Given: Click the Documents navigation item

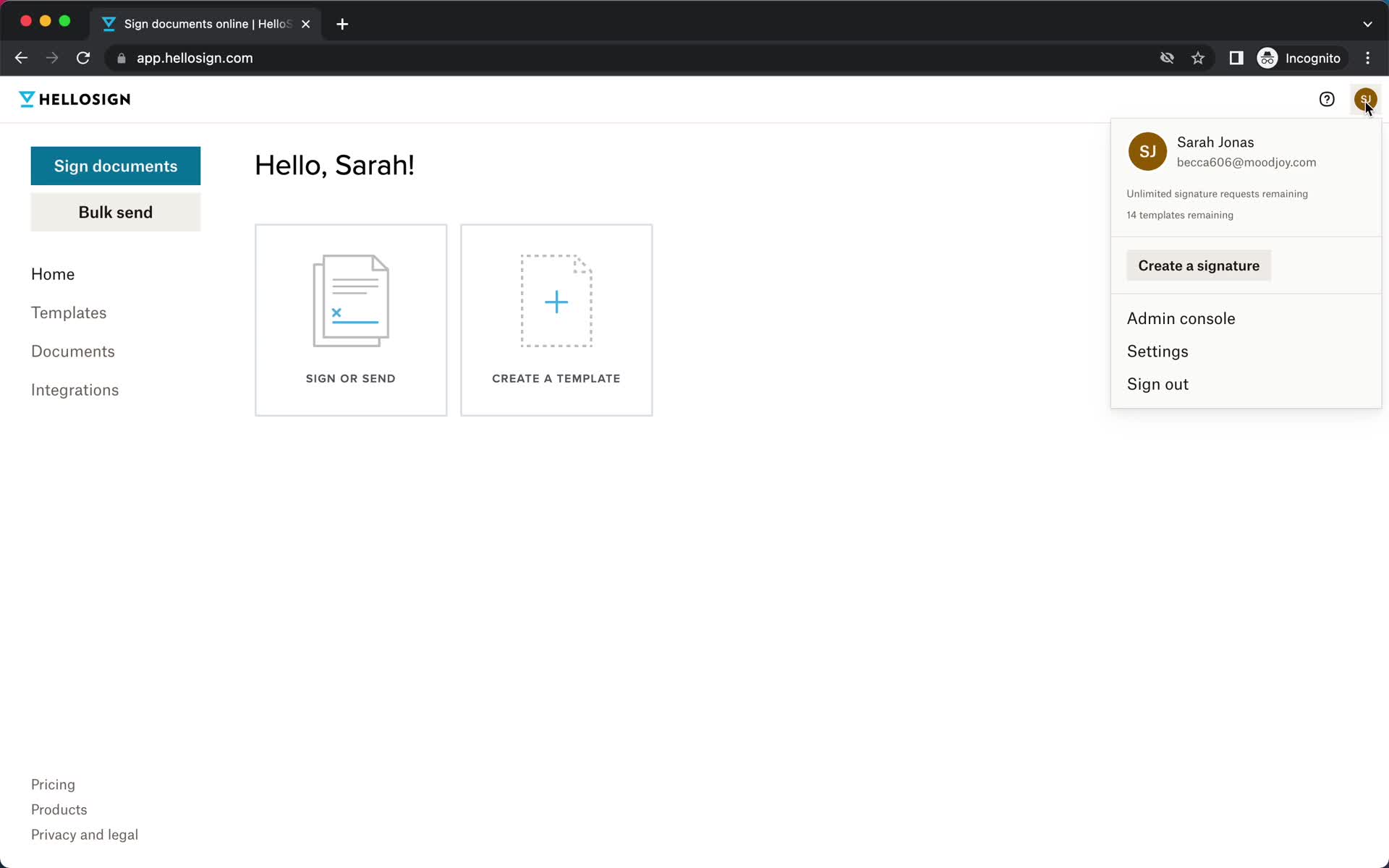Looking at the screenshot, I should pyautogui.click(x=73, y=351).
